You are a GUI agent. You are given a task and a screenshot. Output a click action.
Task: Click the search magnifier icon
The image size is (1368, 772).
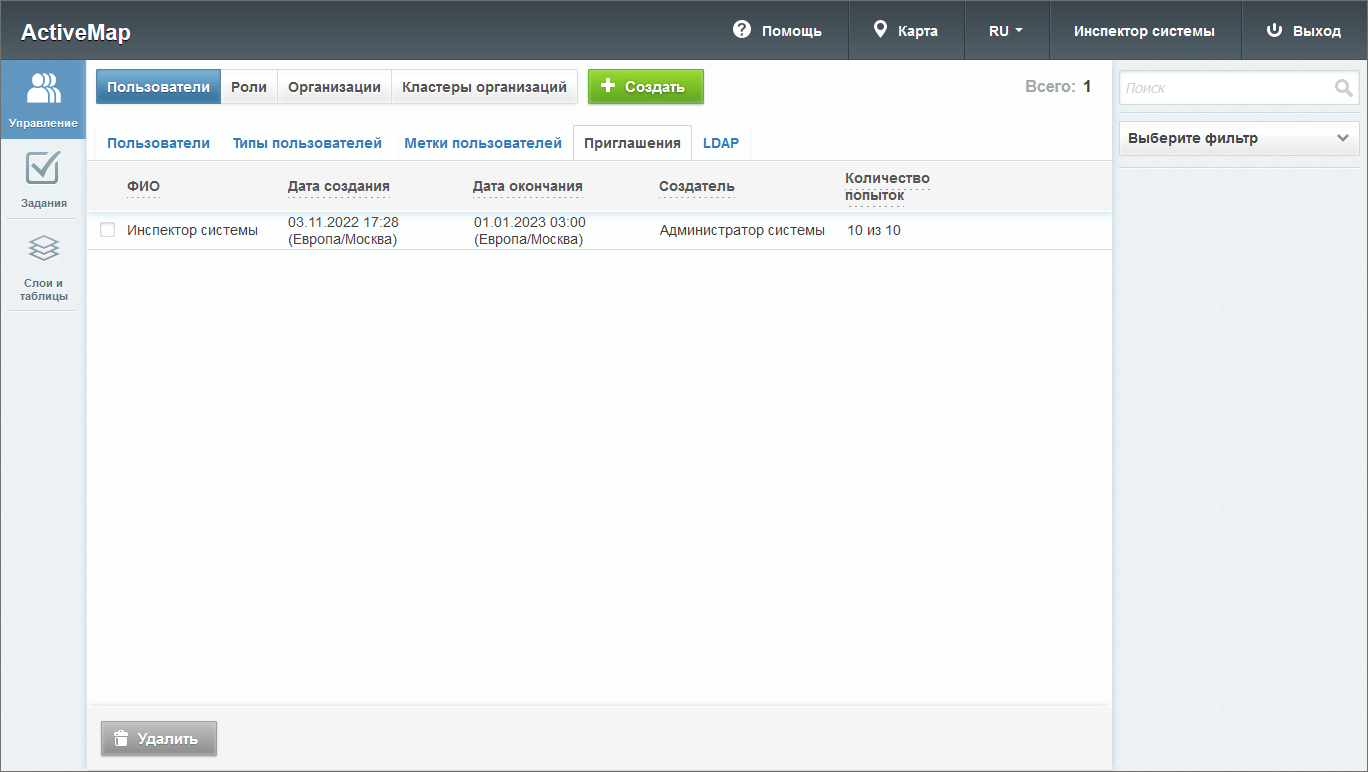pyautogui.click(x=1343, y=88)
